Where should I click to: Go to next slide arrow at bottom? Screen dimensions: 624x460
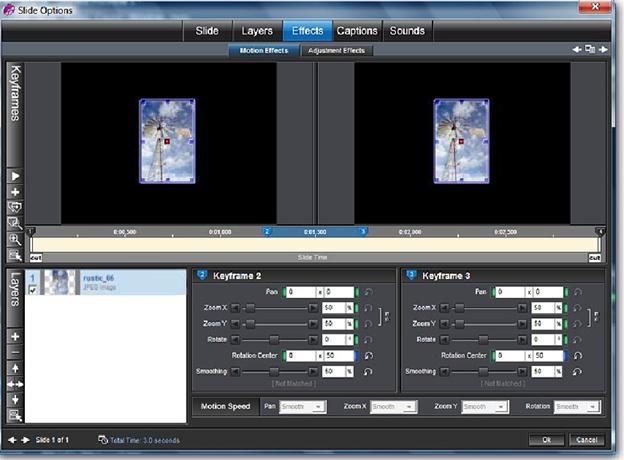click(25, 440)
